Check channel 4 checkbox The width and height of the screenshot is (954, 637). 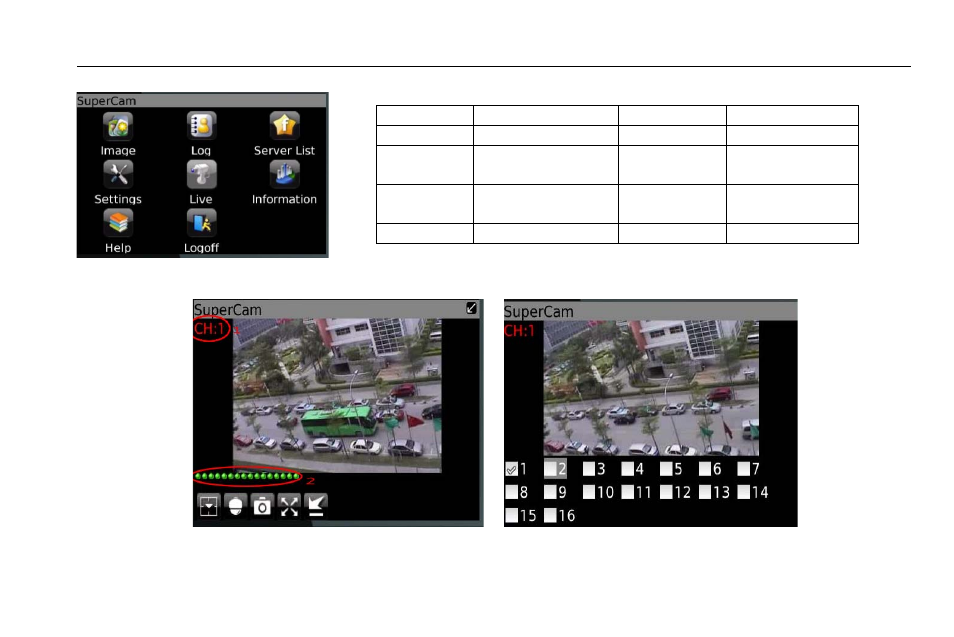point(628,468)
